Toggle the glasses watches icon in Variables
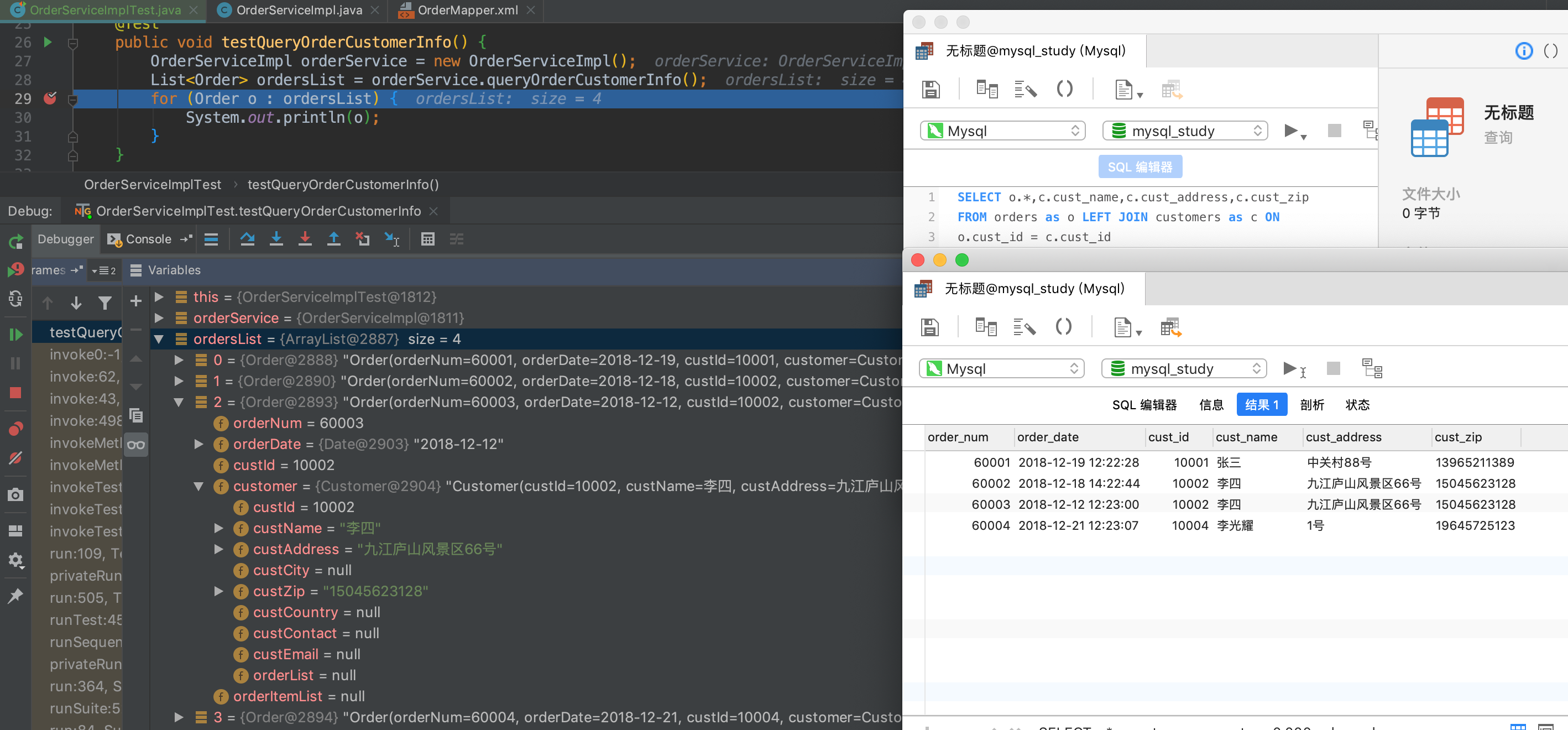This screenshot has height=730, width=1568. (x=137, y=445)
